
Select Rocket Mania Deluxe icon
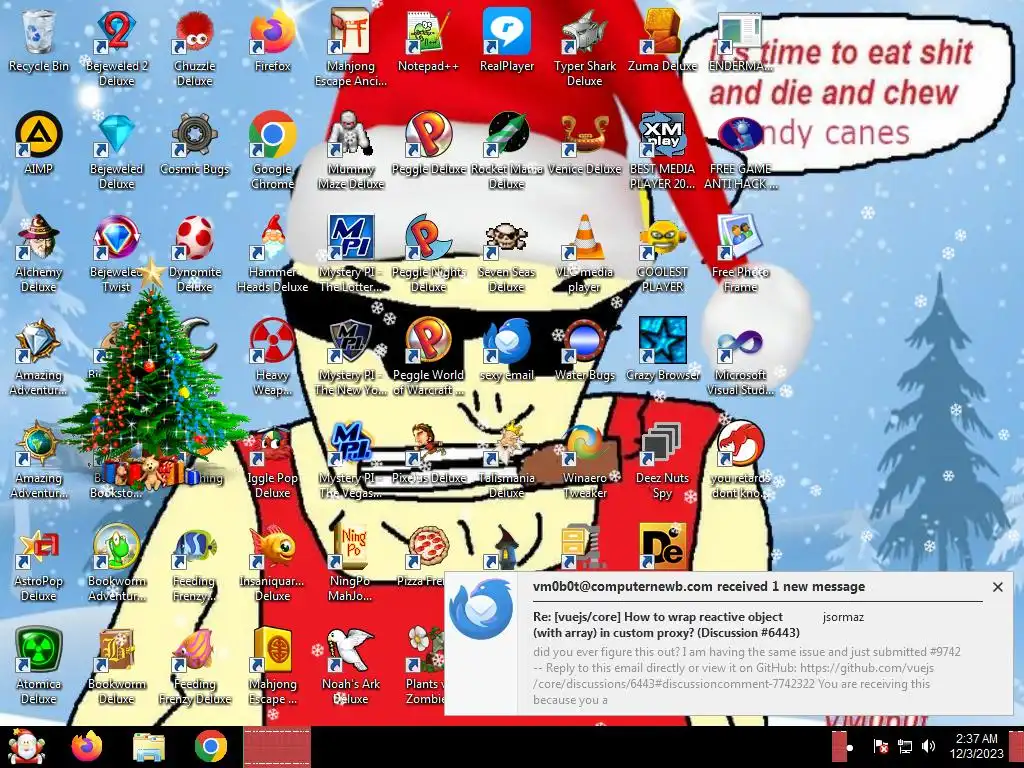(507, 150)
